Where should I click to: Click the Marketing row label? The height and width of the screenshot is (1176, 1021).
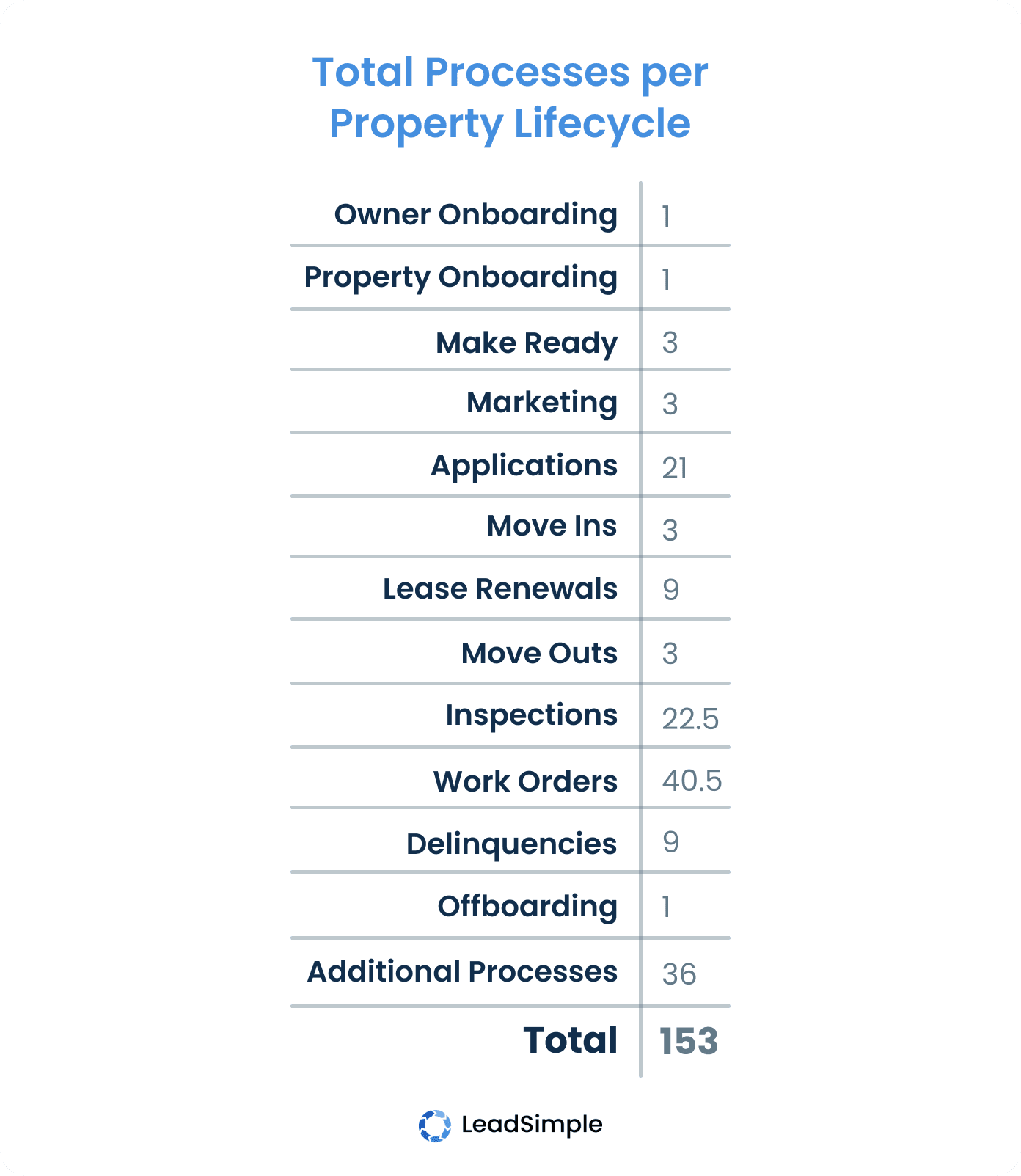(542, 403)
